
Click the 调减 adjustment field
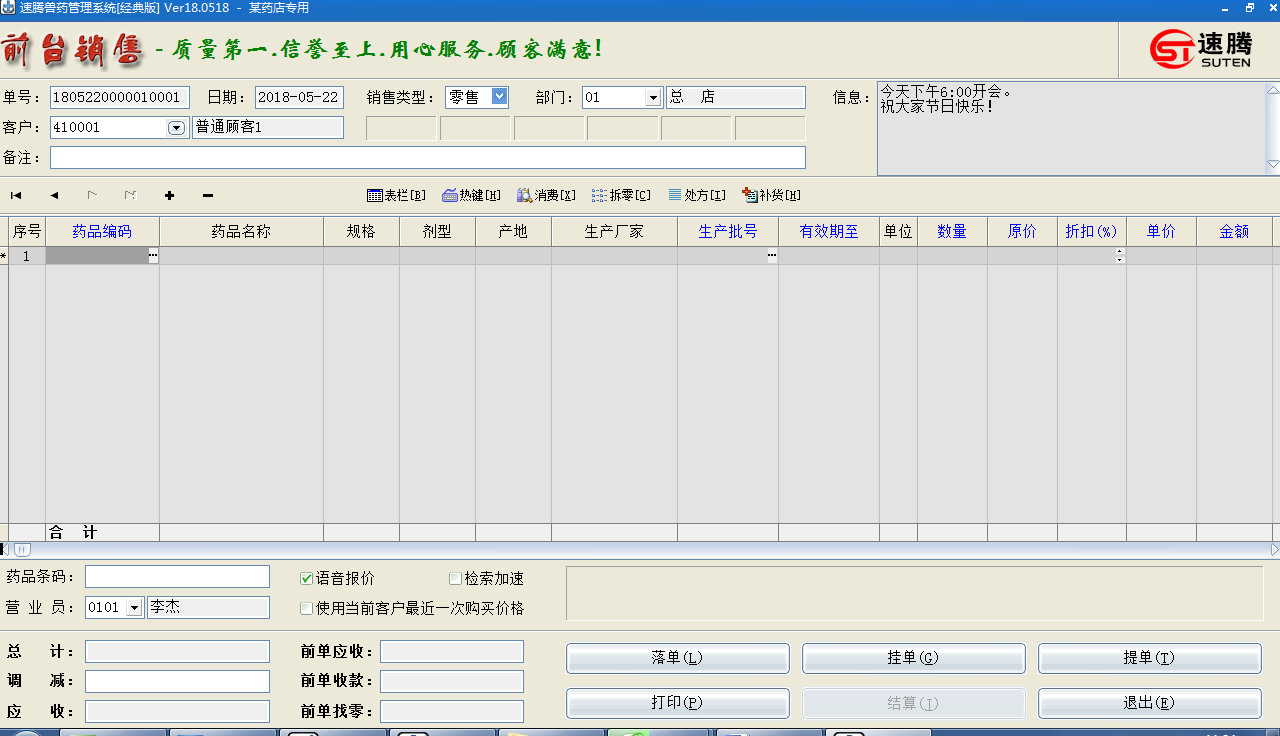pyautogui.click(x=177, y=682)
